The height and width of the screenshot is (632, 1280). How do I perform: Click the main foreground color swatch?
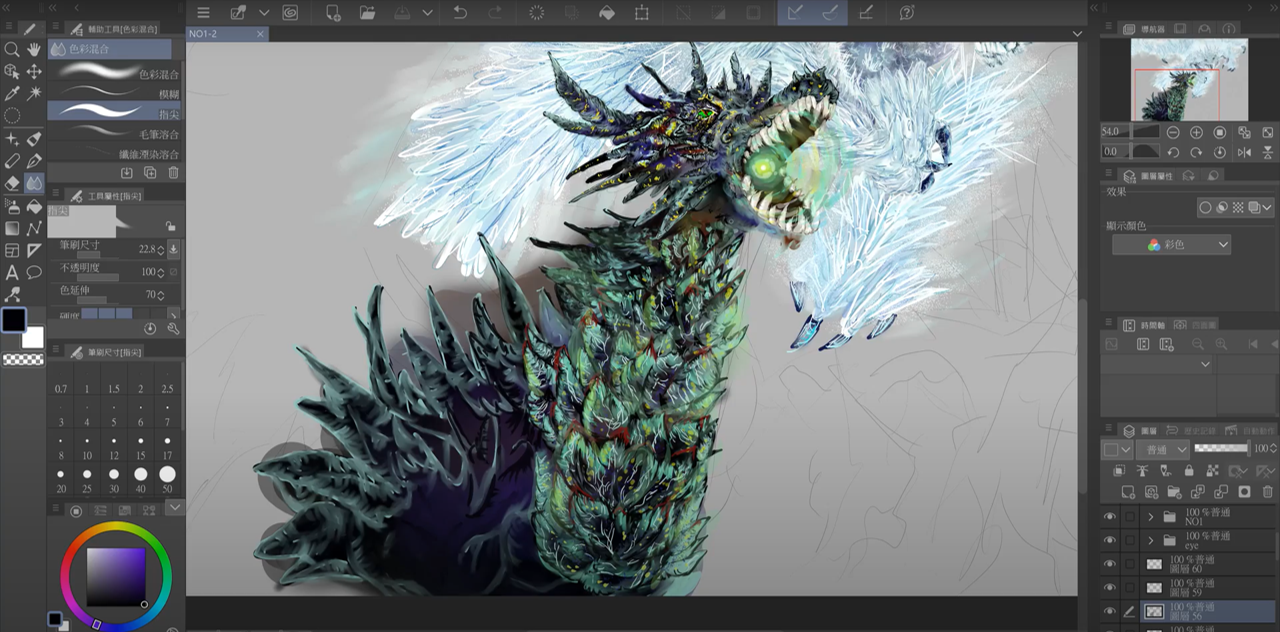[x=14, y=320]
